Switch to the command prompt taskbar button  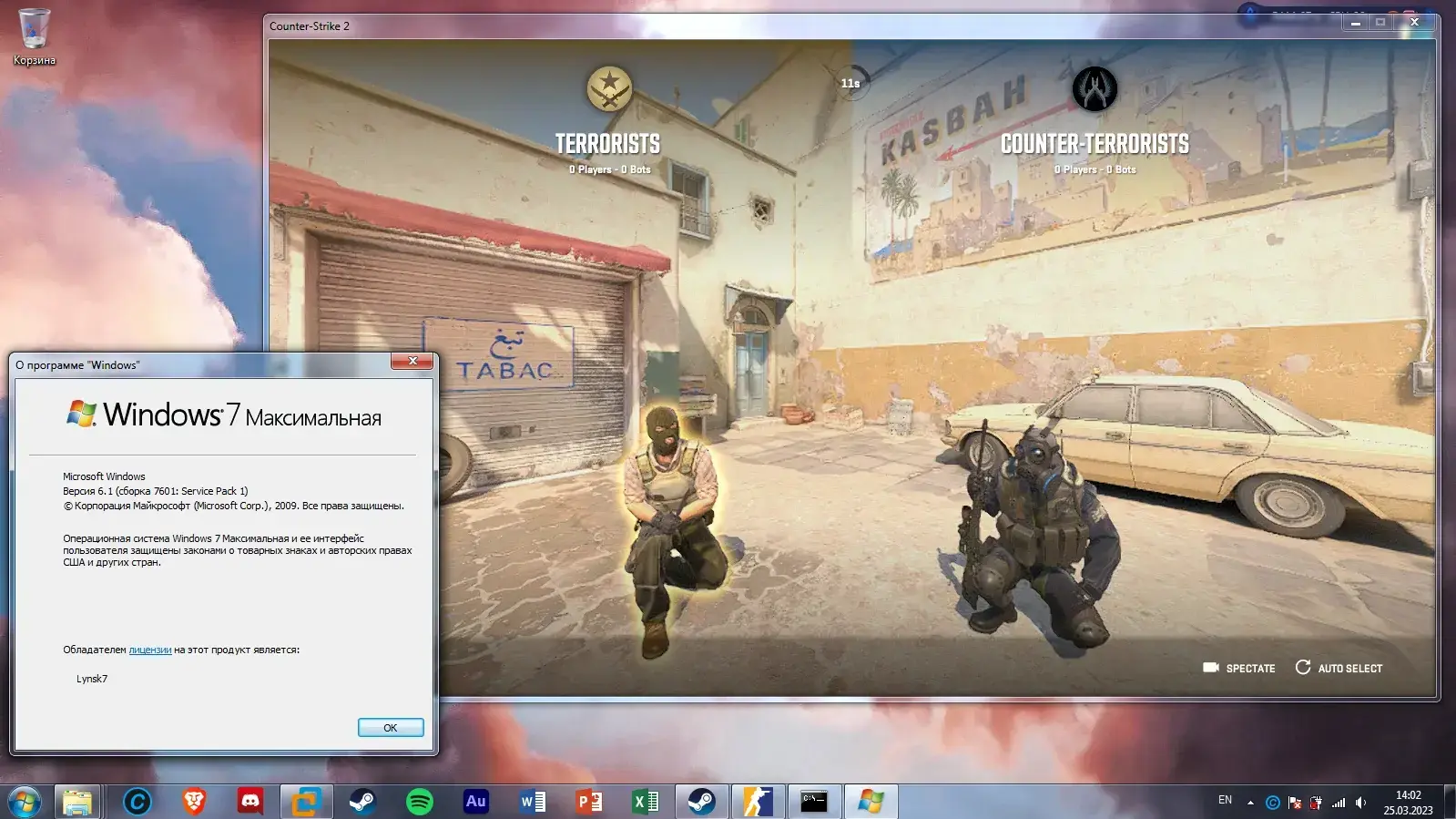click(814, 802)
